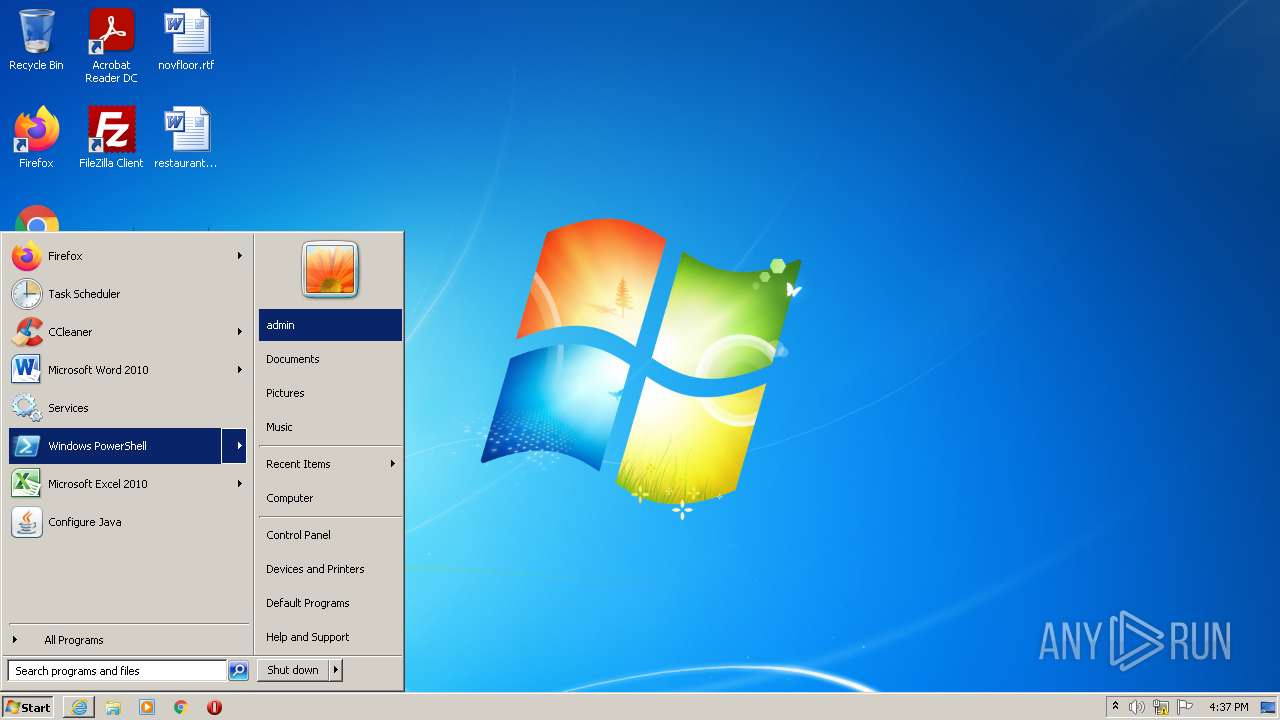
Task: Click the user account flower picture
Action: 330,269
